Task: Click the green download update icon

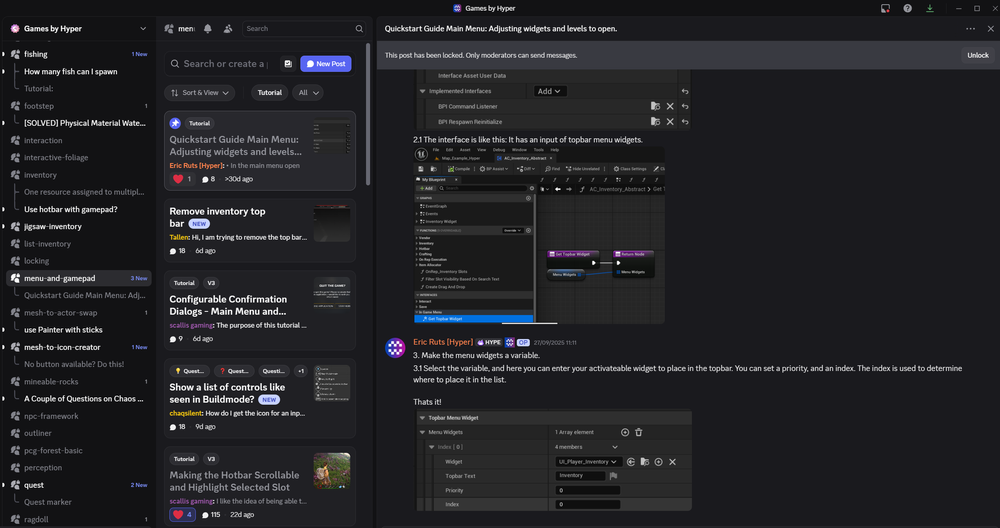Action: coord(931,8)
